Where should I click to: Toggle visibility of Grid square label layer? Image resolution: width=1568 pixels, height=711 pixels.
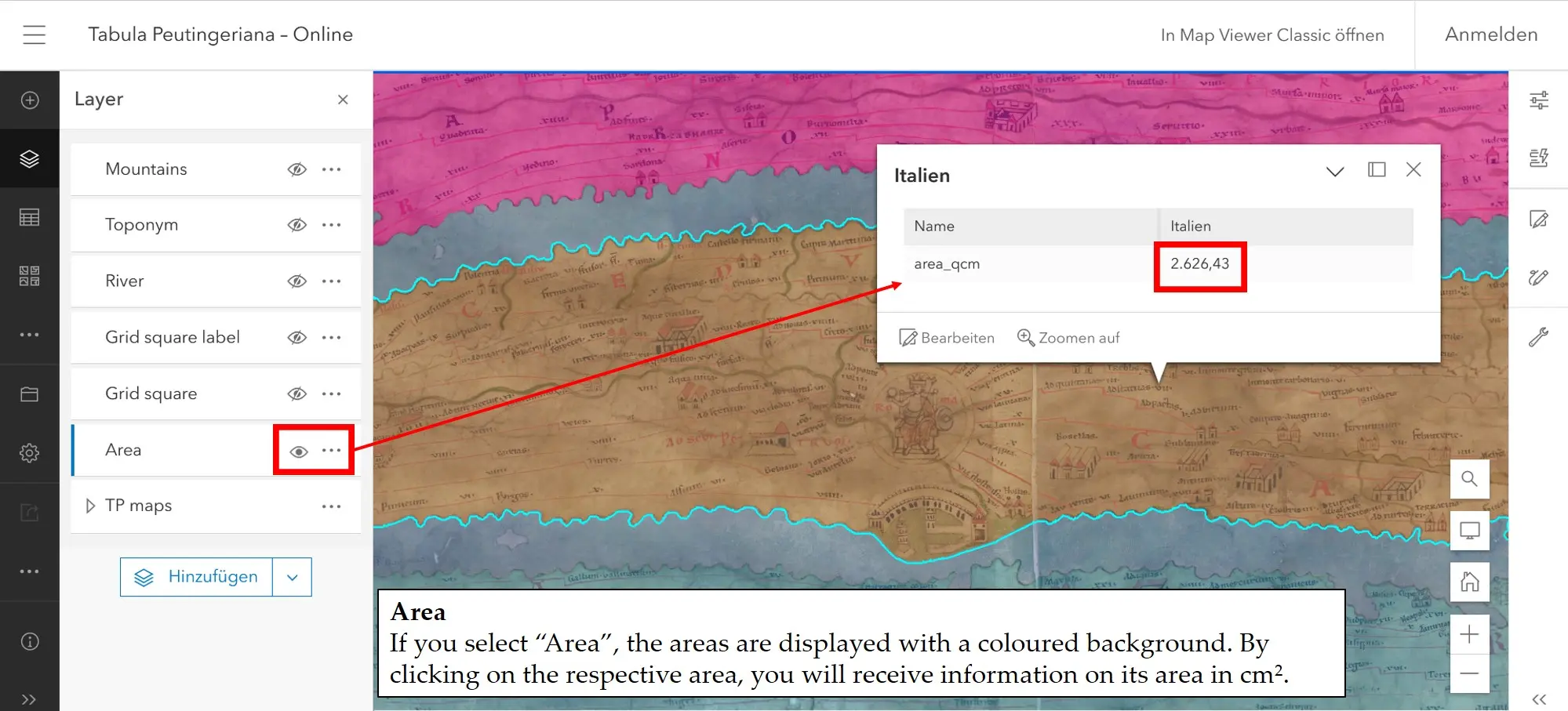click(297, 337)
